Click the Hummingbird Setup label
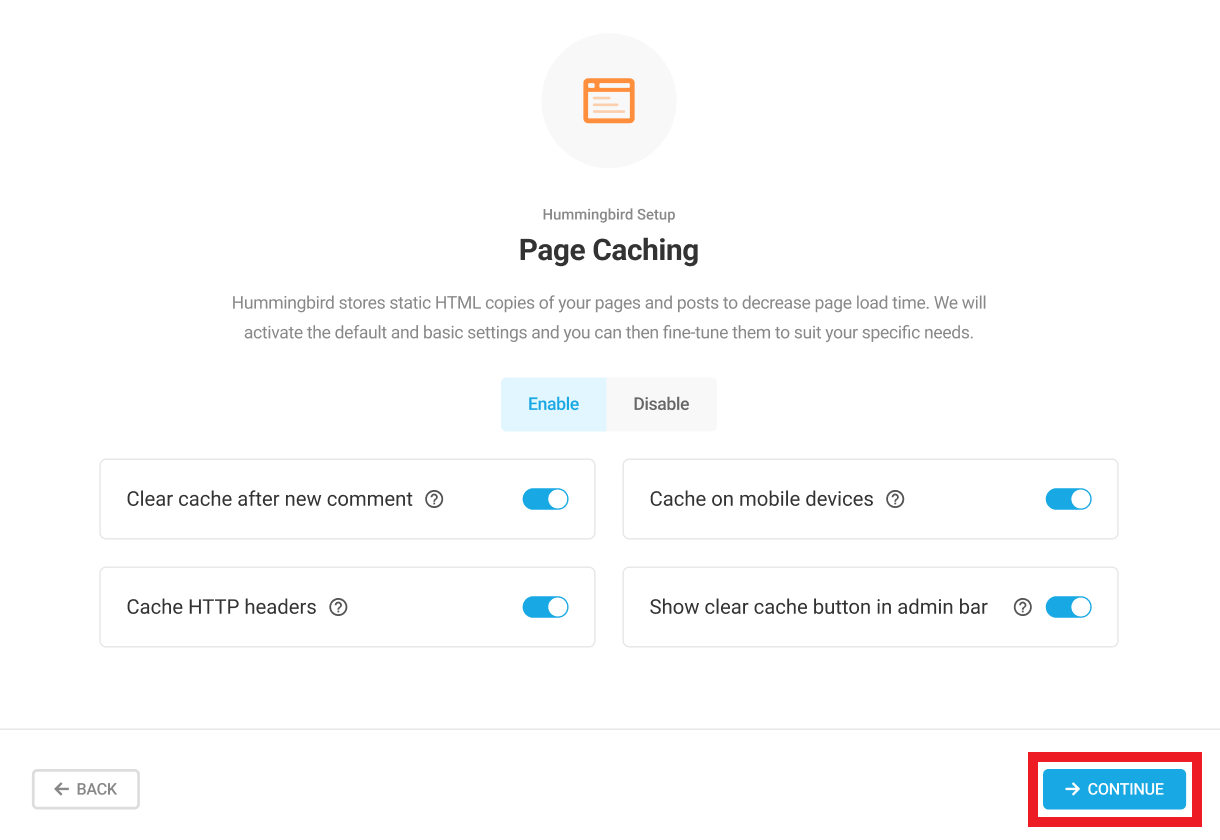 pyautogui.click(x=608, y=214)
